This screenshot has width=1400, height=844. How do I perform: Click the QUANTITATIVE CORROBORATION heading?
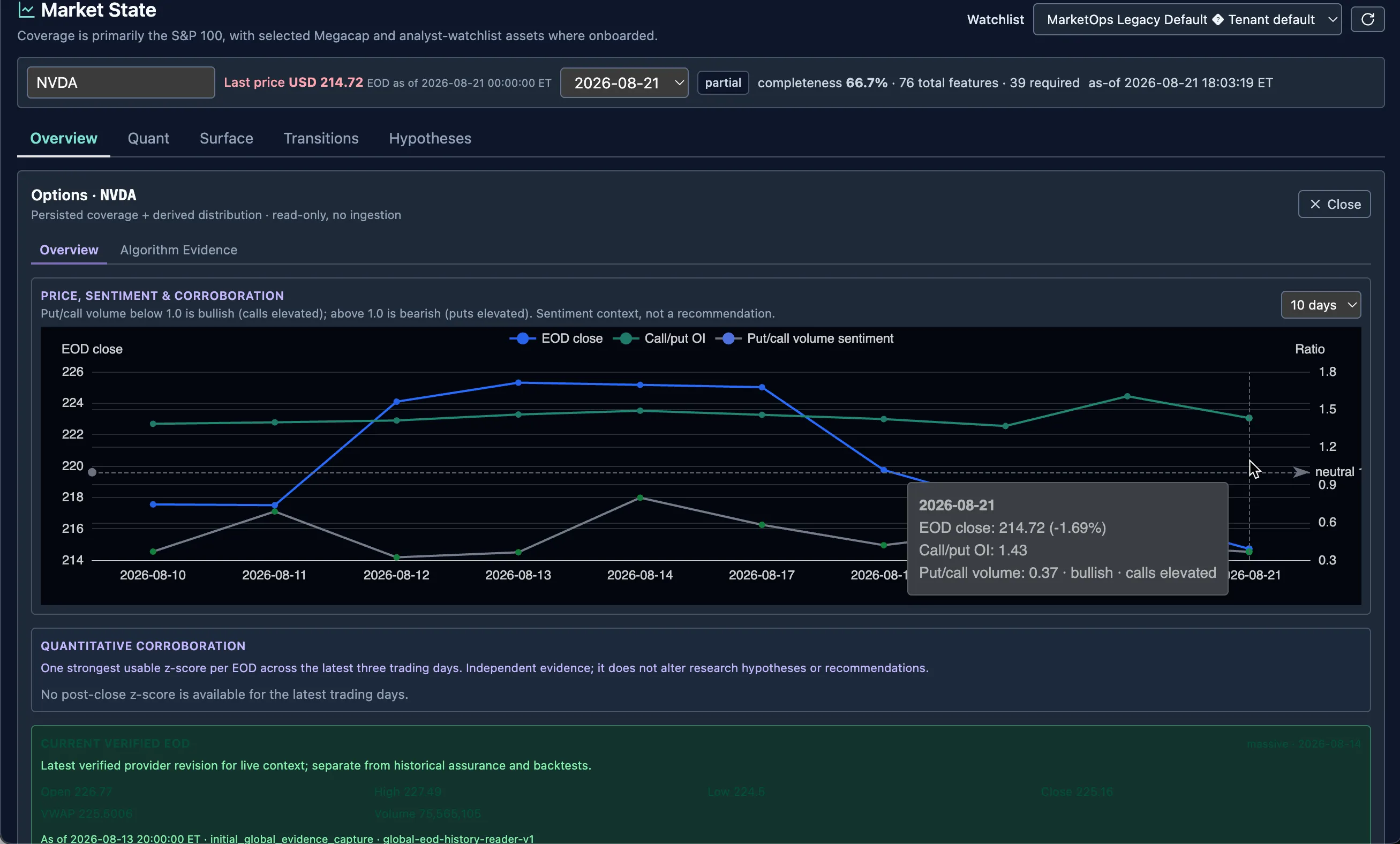click(x=143, y=646)
